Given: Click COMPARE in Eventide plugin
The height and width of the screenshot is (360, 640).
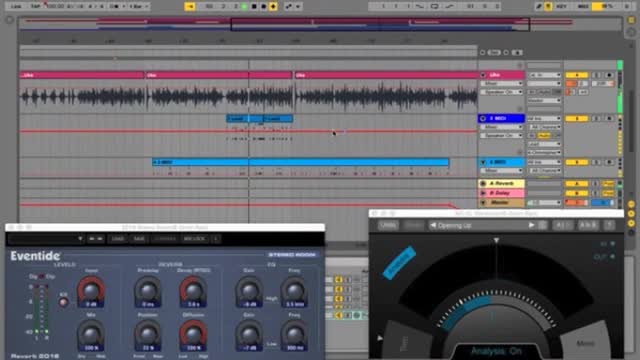Looking at the screenshot, I should (x=165, y=239).
